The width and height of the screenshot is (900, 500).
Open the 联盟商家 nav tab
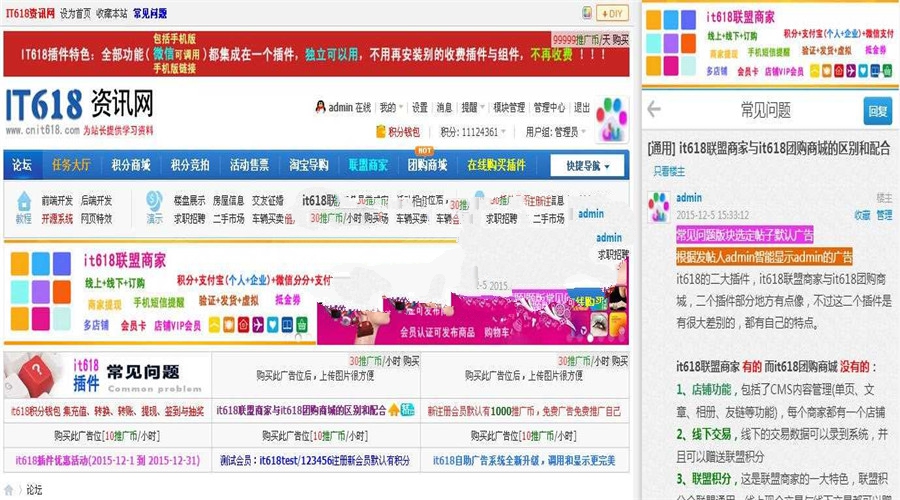click(368, 165)
